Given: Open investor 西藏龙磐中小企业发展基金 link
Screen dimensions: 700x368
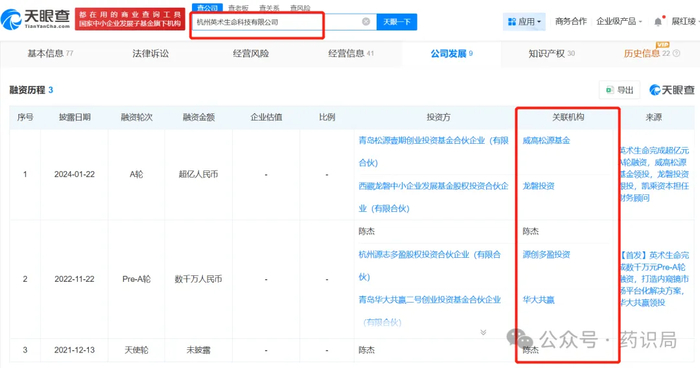Looking at the screenshot, I should tap(433, 197).
